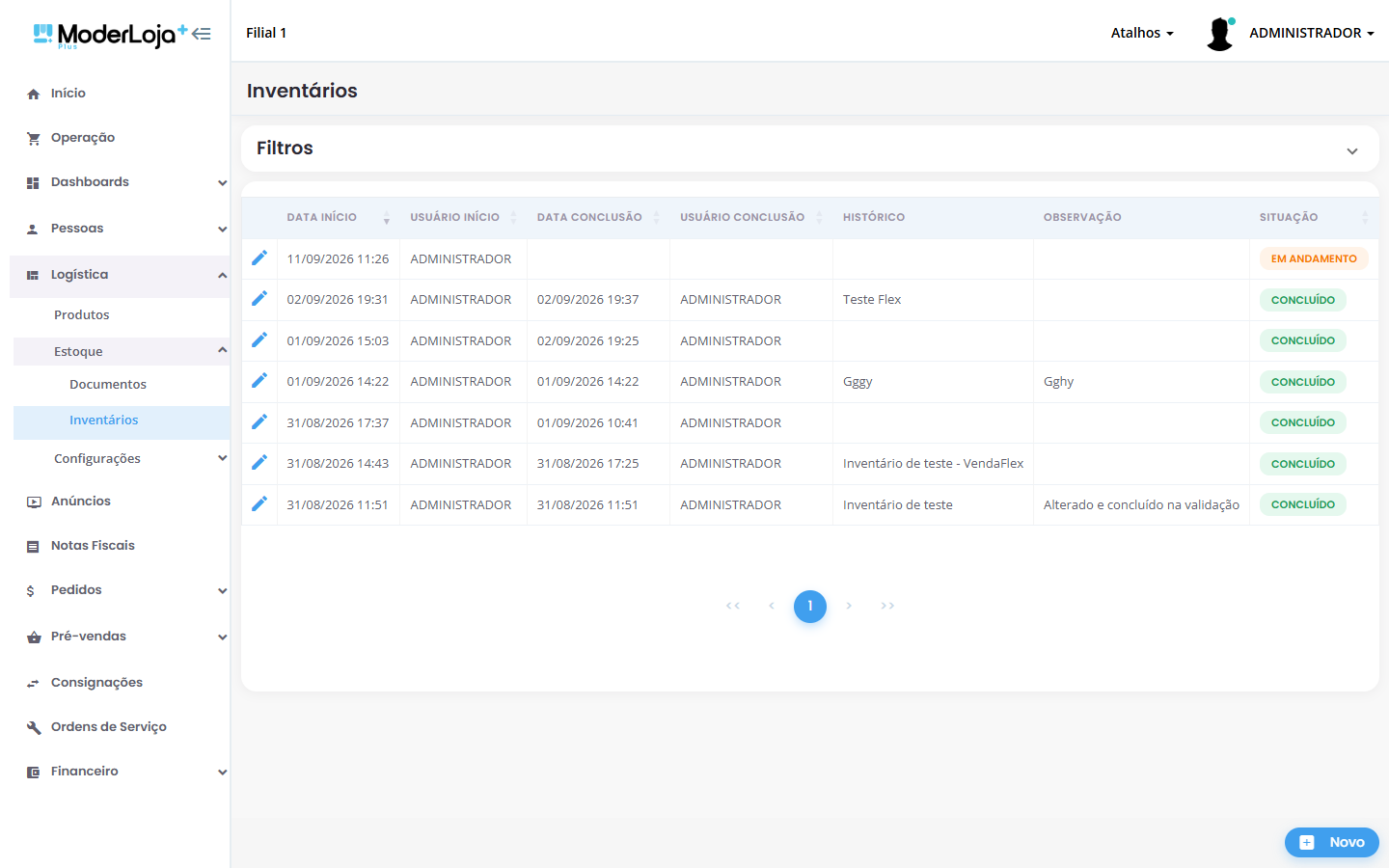Edit the Teste Flex inventory row
1389x868 pixels.
tap(259, 299)
